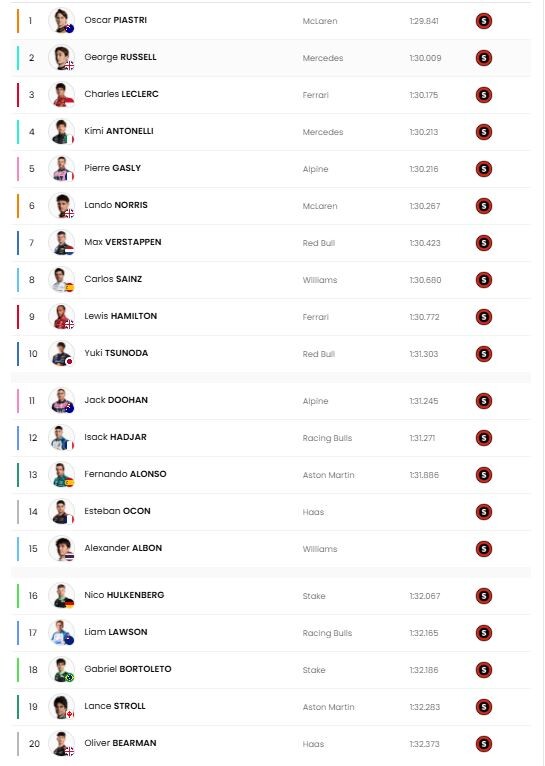545x766 pixels.
Task: Click the Kimi Antonelli name link
Action: tap(119, 131)
